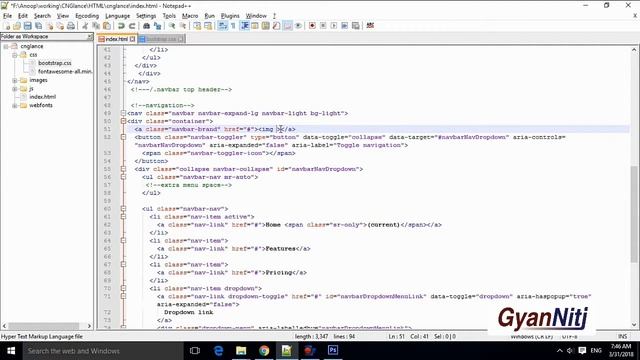Open Chrome from the taskbar
Image resolution: width=640 pixels, height=360 pixels.
264,350
